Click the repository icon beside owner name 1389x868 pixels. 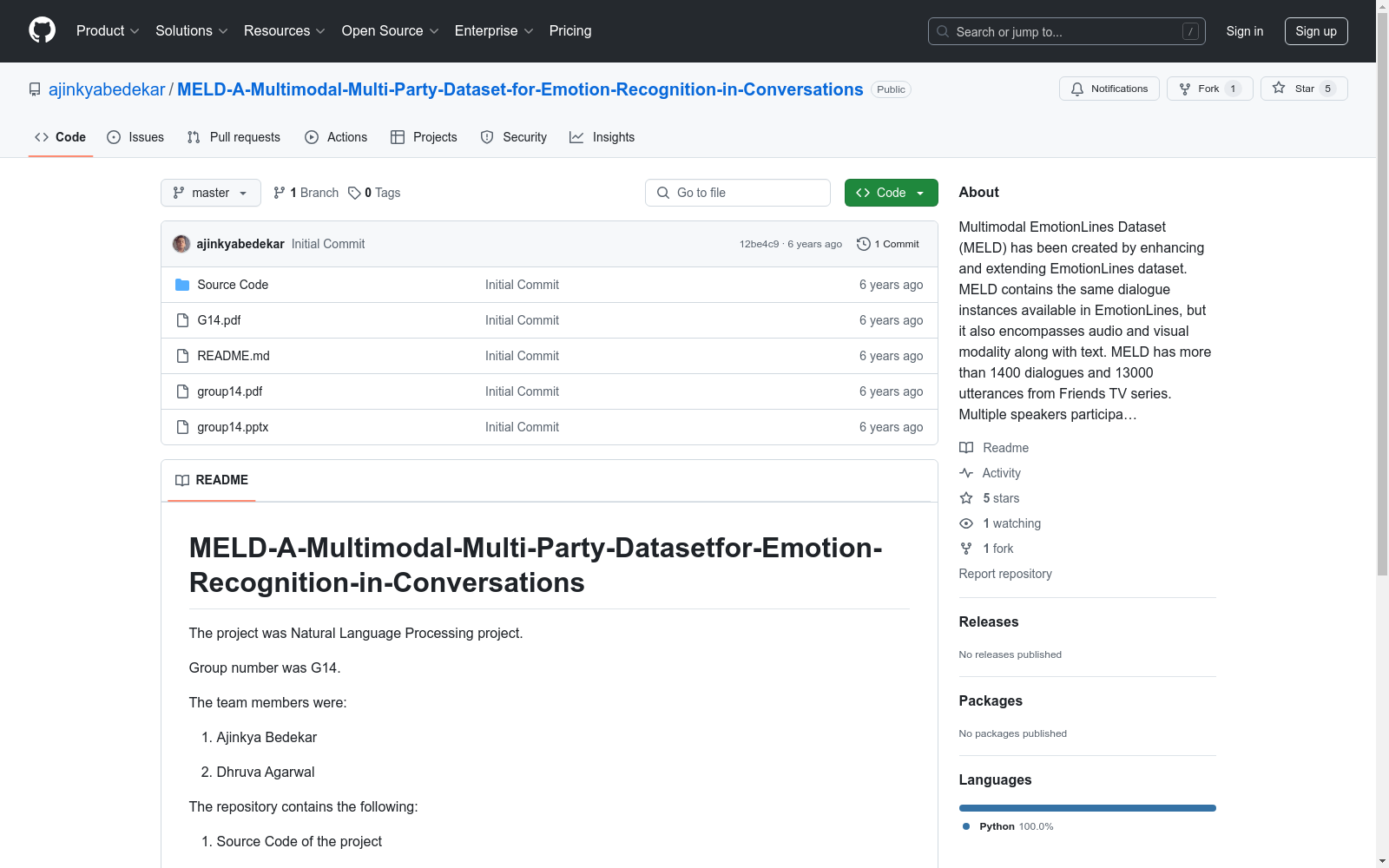(x=35, y=89)
